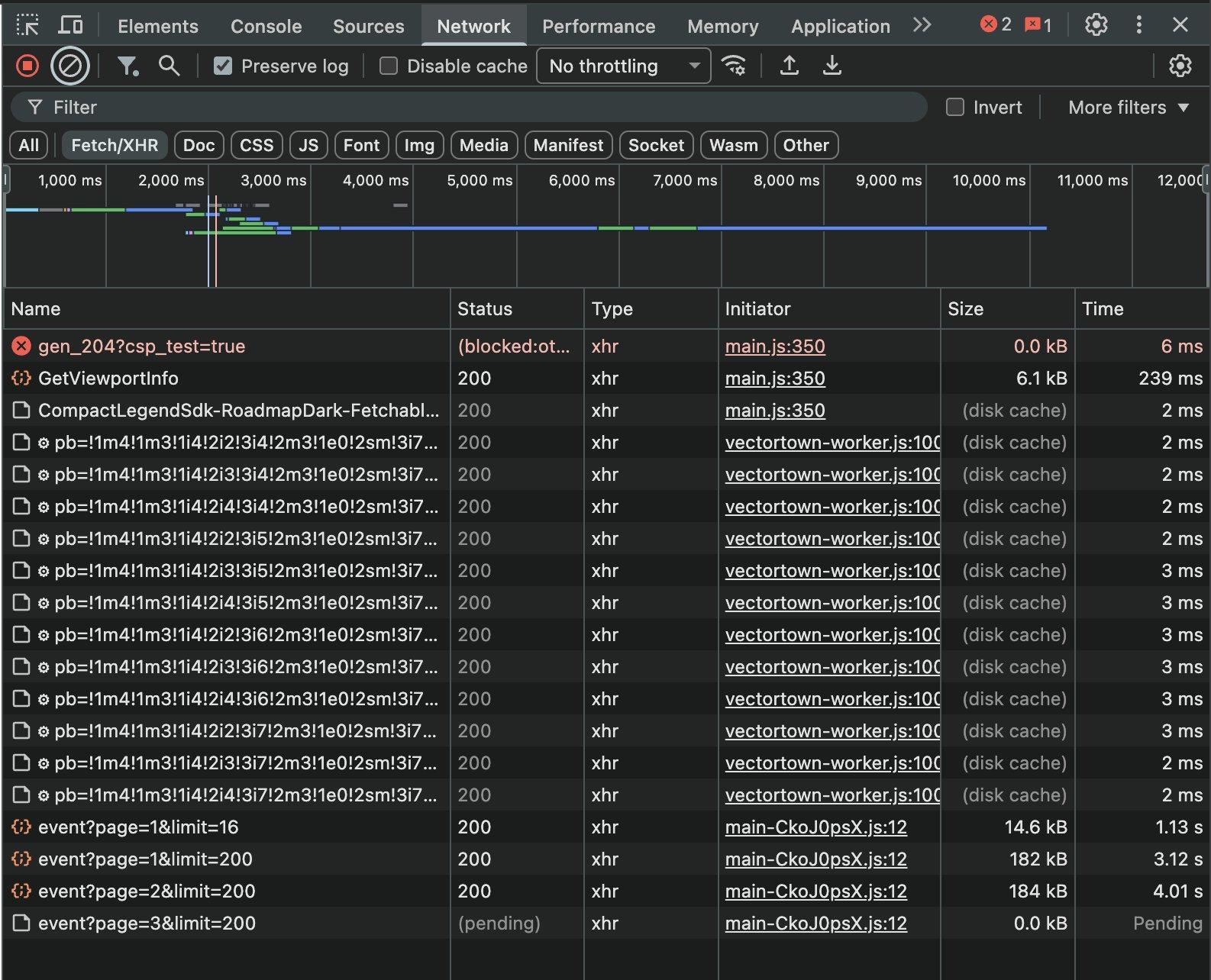Click document icon beside CompactLegendSdk request
This screenshot has height=980, width=1211.
[21, 411]
